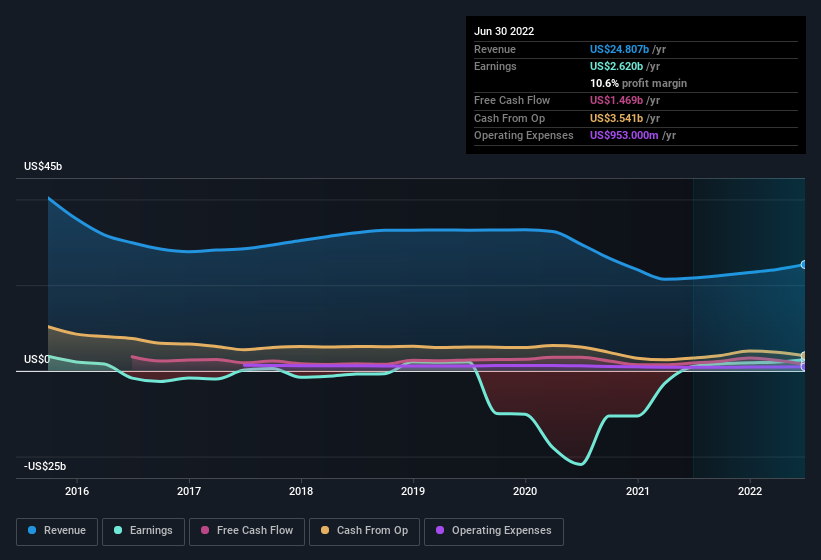Toggle Cash From Op legend button
821x560 pixels.
click(x=365, y=530)
